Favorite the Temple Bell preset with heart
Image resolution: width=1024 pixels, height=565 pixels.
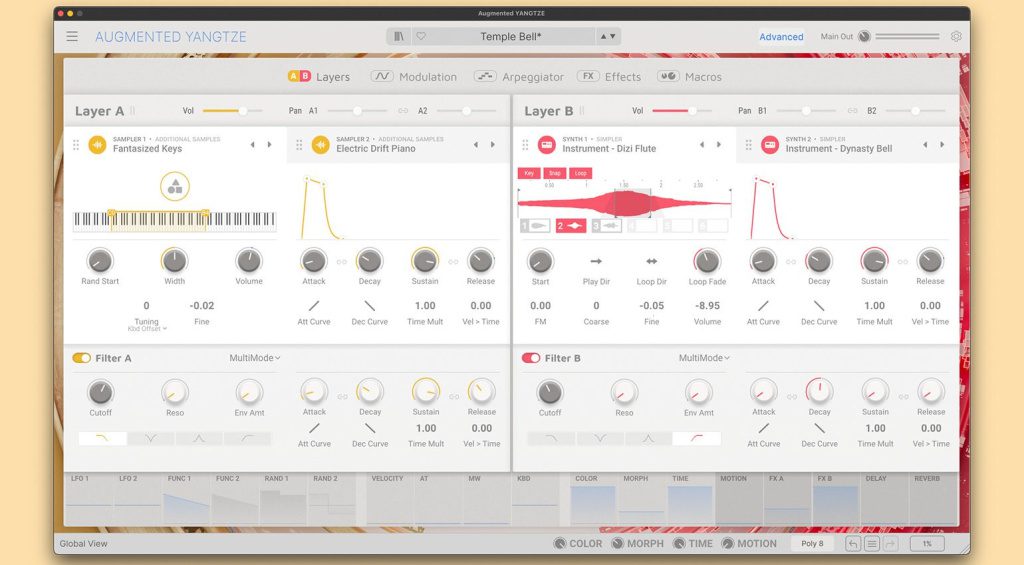pos(421,37)
